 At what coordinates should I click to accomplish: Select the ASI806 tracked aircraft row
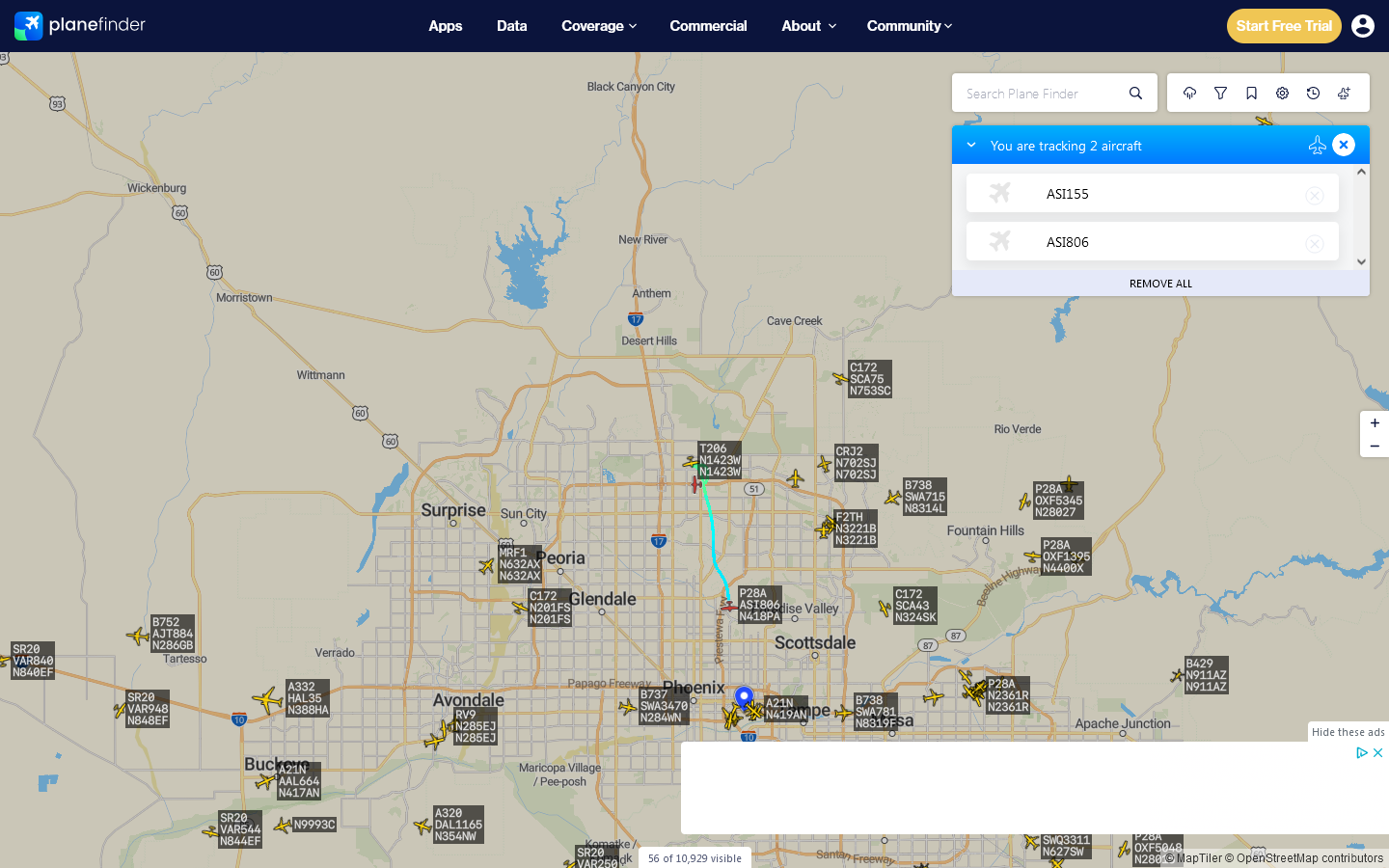click(x=1153, y=241)
